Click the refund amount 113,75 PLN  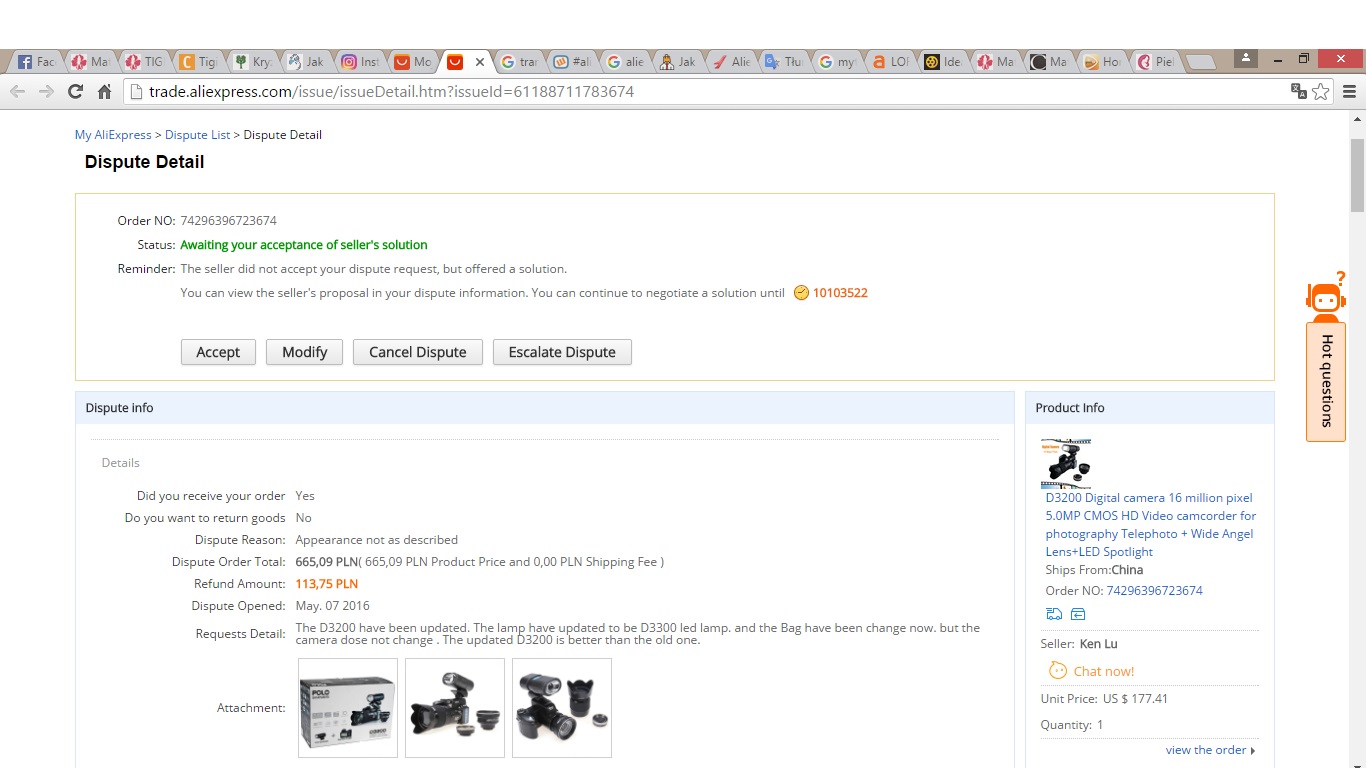tap(326, 584)
